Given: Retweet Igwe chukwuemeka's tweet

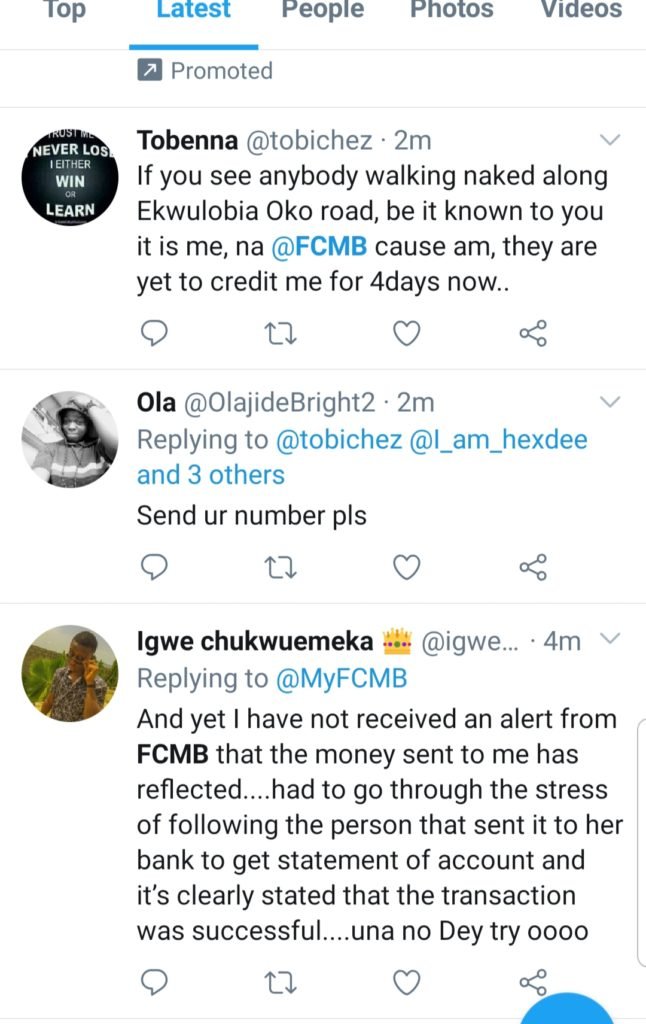Looking at the screenshot, I should (x=281, y=983).
